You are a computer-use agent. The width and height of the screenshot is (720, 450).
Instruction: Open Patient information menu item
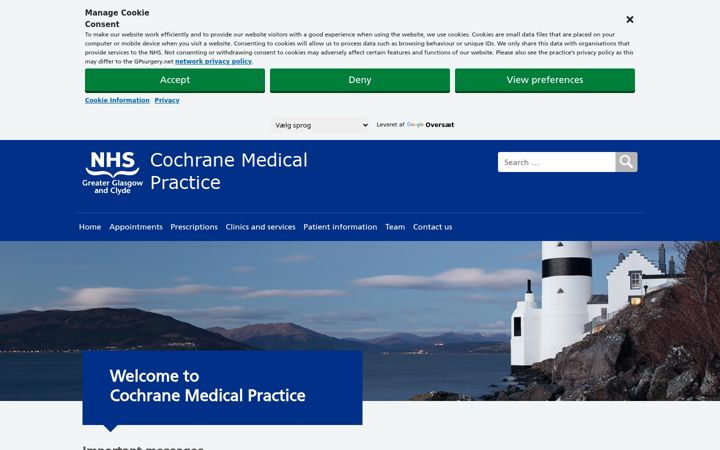[340, 227]
